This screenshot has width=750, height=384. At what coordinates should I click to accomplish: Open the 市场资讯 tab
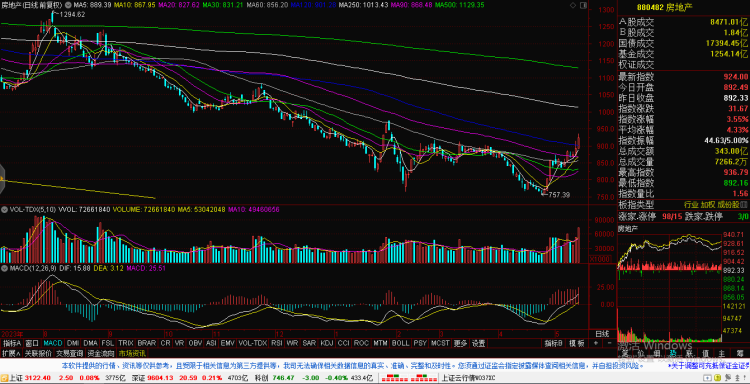point(132,353)
